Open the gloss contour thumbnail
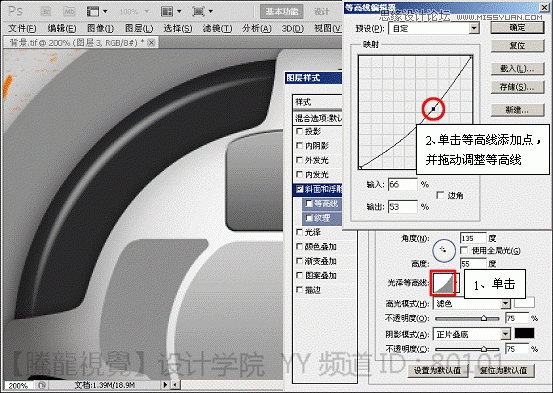The width and height of the screenshot is (553, 393). pyautogui.click(x=443, y=283)
